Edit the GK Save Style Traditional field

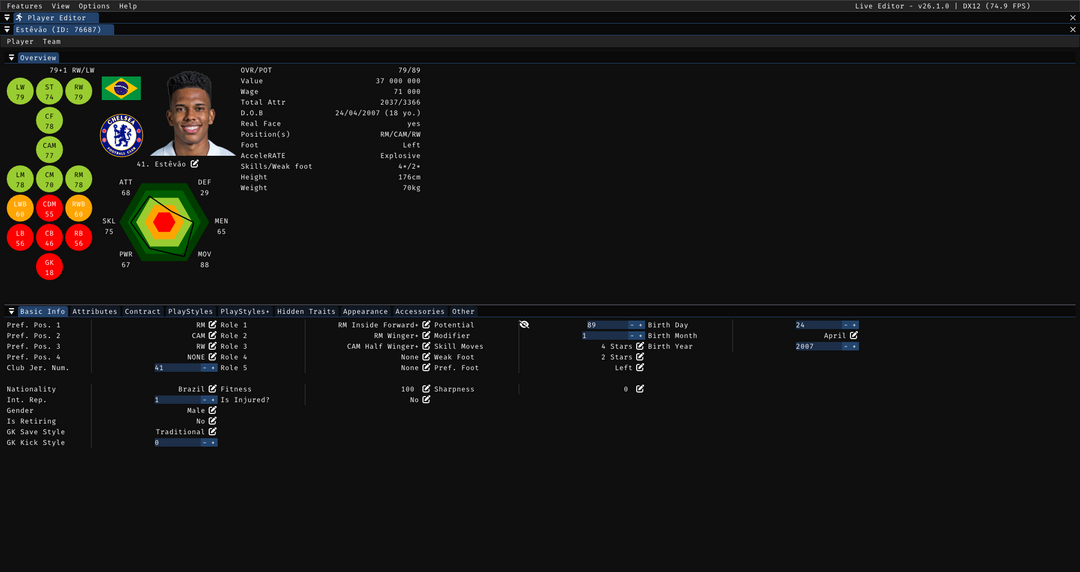click(x=212, y=432)
